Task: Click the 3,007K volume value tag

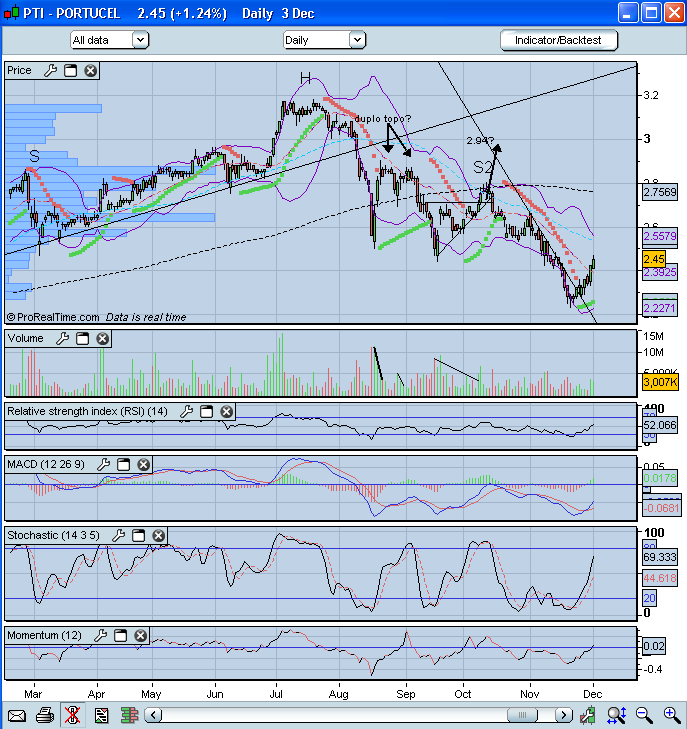Action: pyautogui.click(x=660, y=382)
